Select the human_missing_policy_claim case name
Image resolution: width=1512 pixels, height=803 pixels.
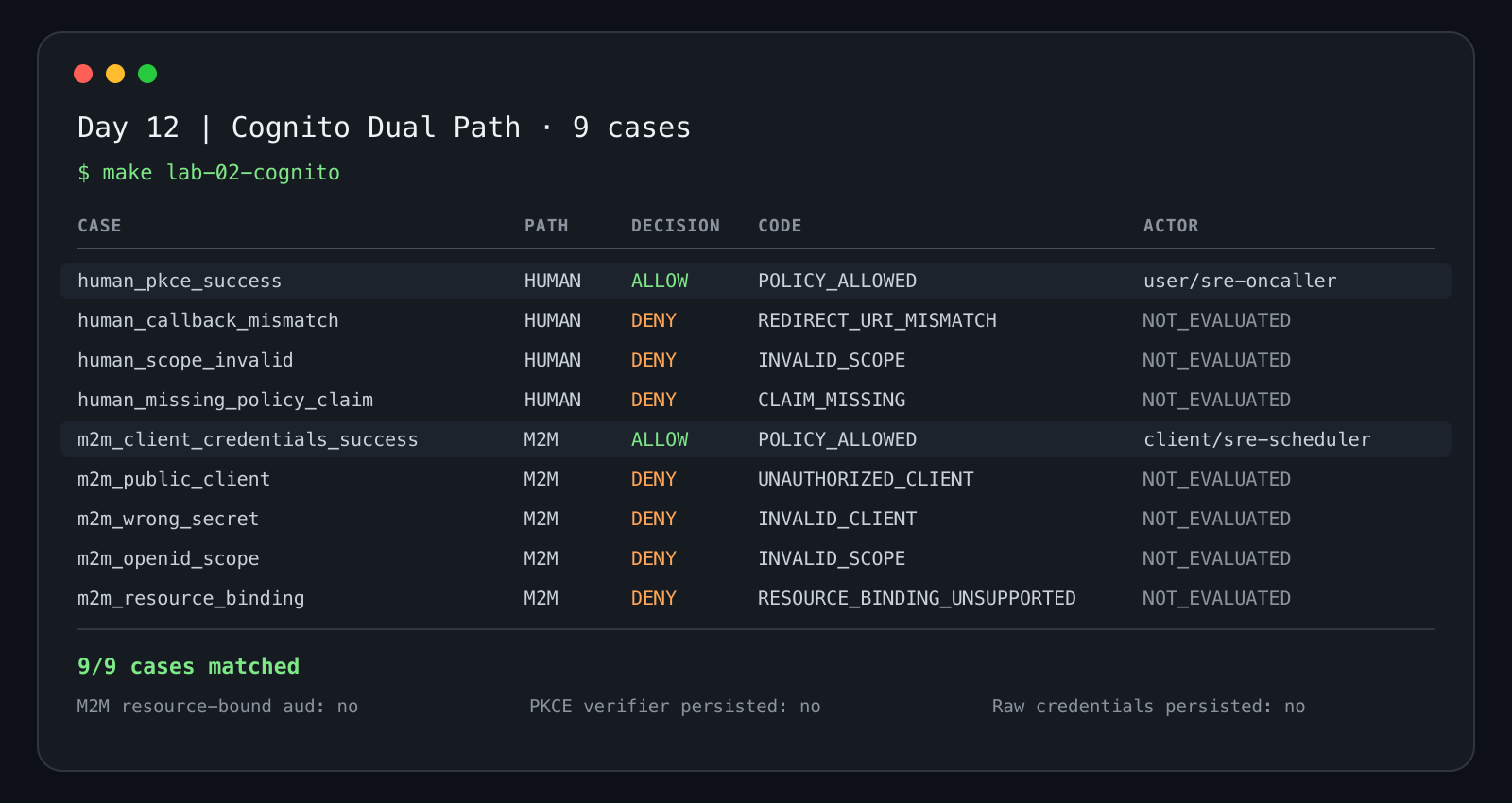[x=225, y=400]
